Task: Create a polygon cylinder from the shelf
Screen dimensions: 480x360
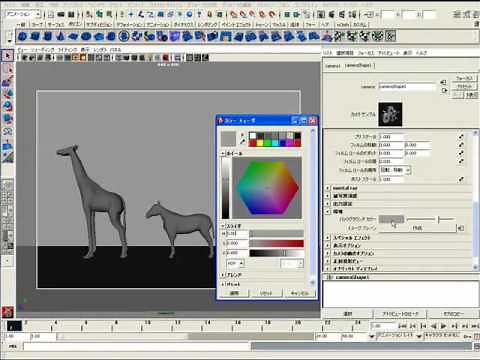Action: pyautogui.click(x=48, y=36)
